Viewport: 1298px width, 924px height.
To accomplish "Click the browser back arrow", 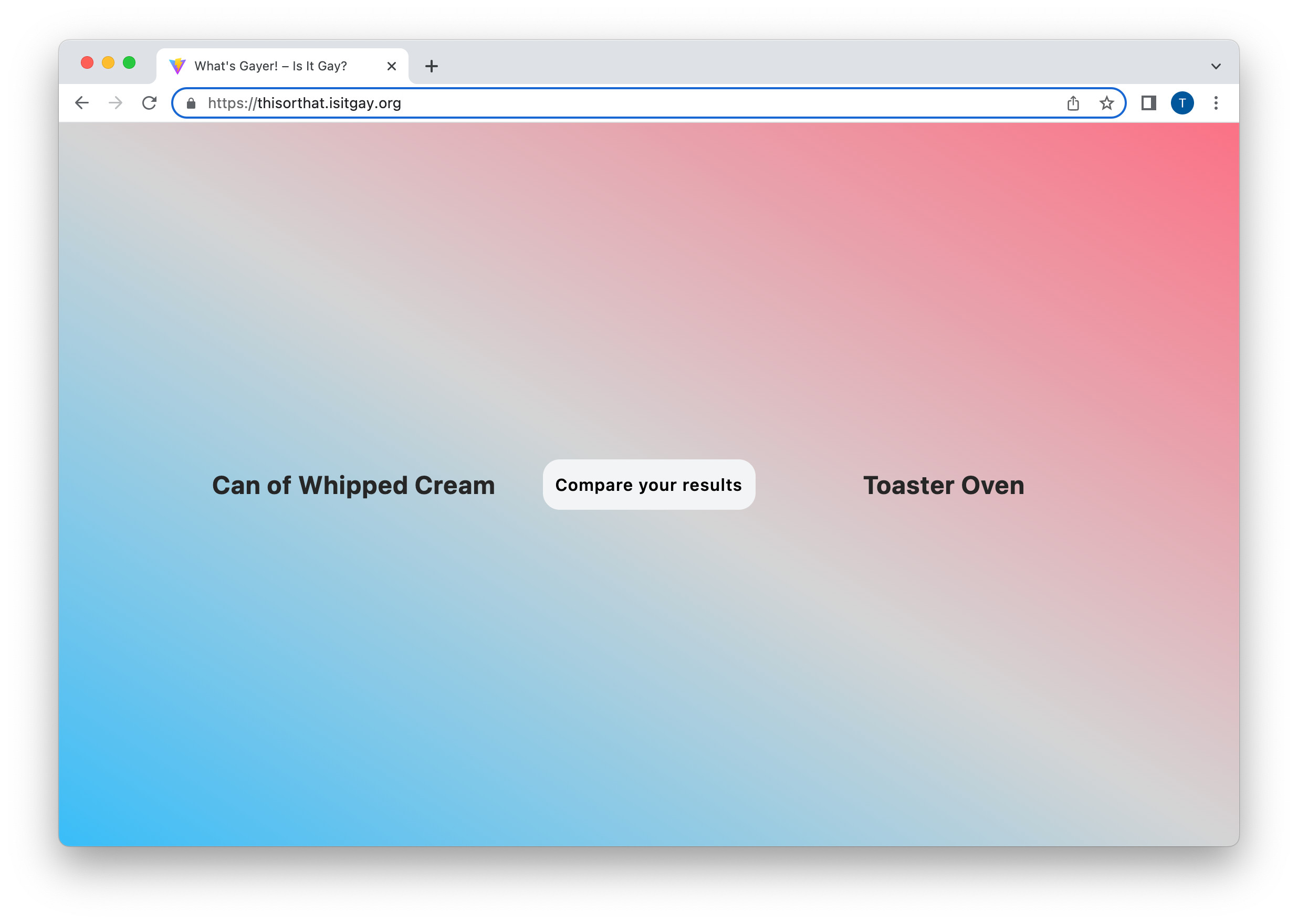I will coord(82,103).
